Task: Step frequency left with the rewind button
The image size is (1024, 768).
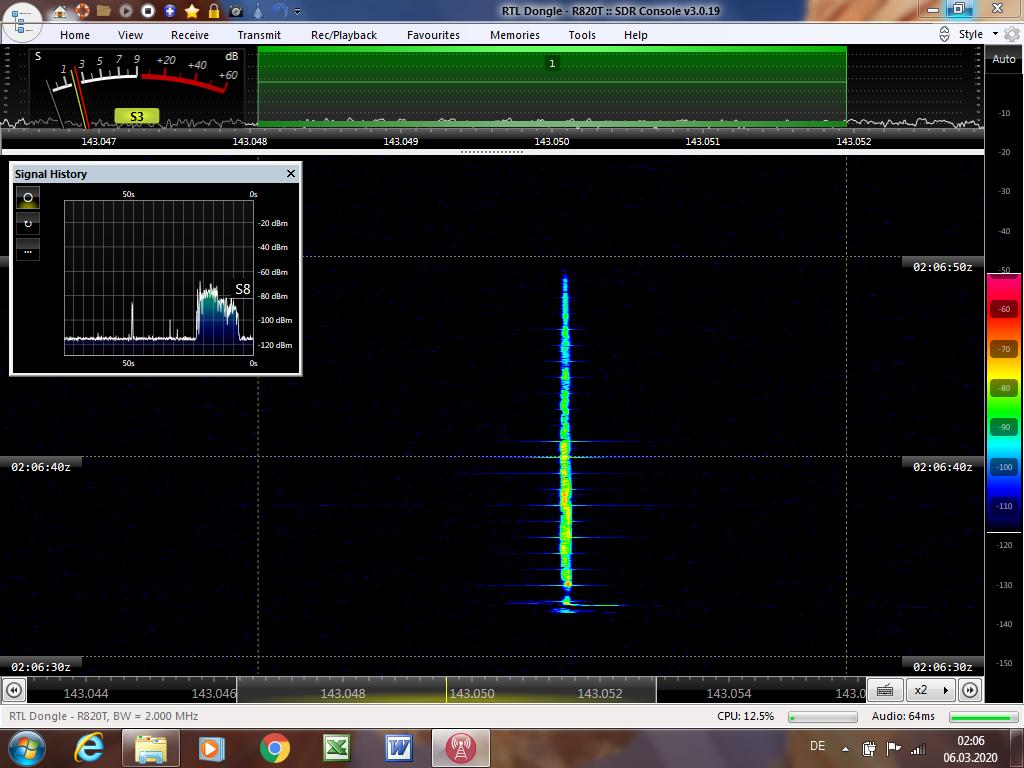Action: [x=14, y=690]
